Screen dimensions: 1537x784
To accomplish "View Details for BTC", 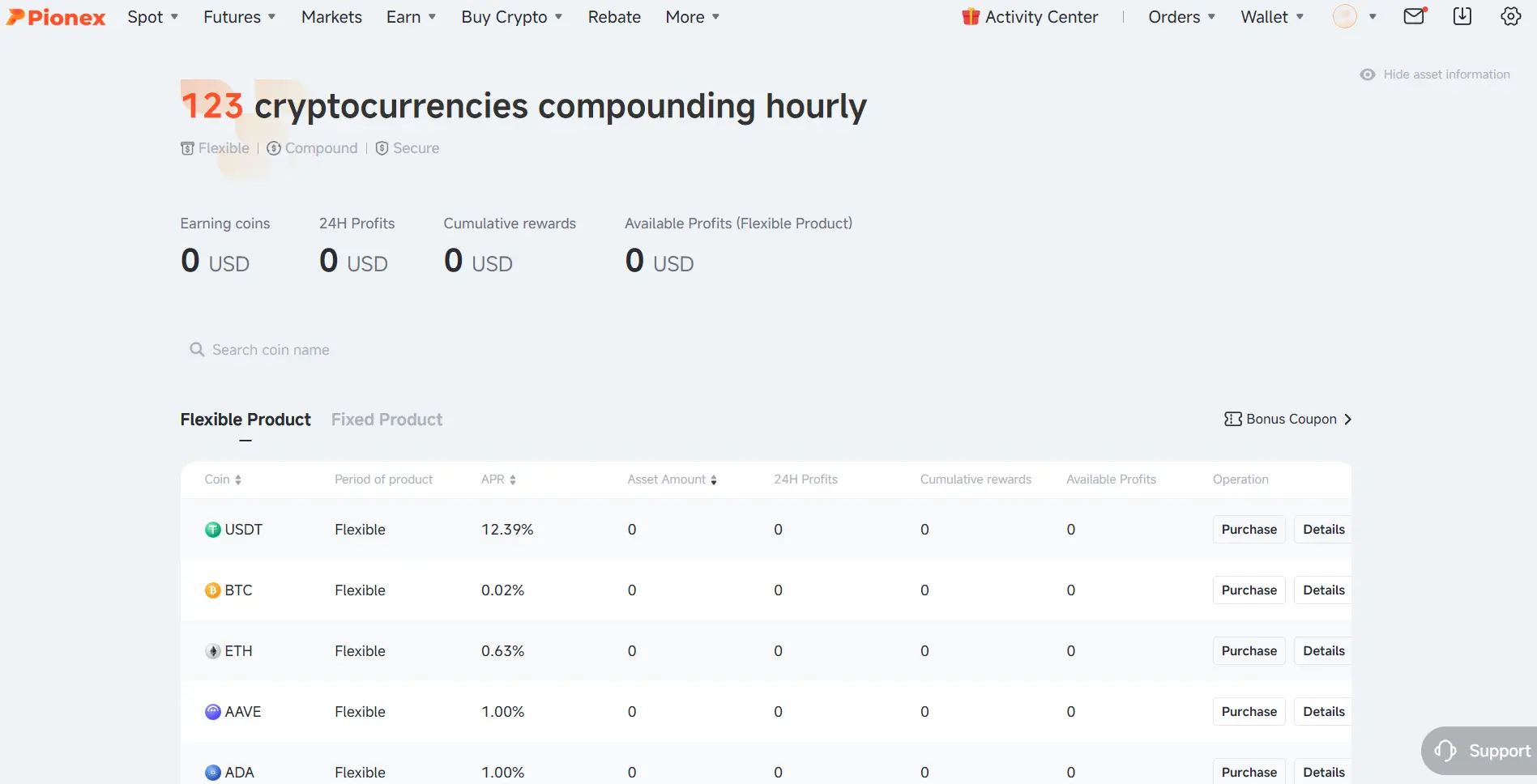I will [1324, 590].
